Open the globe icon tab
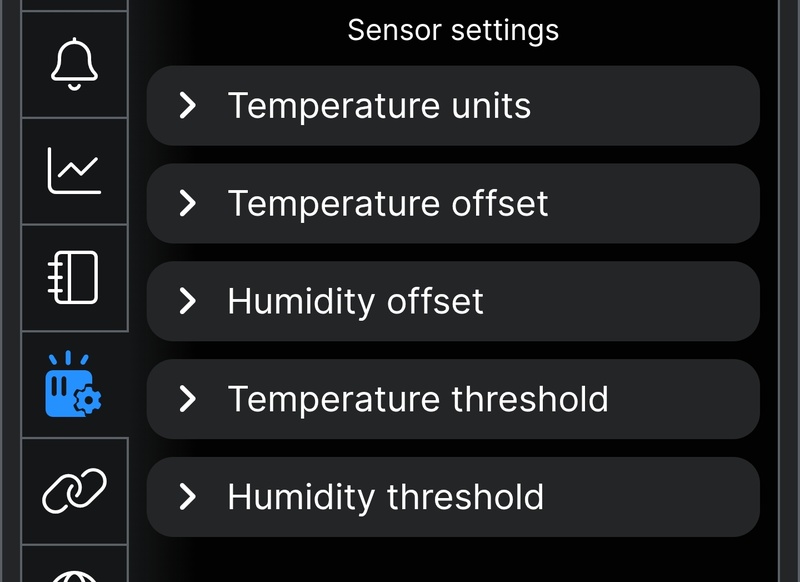 pyautogui.click(x=74, y=570)
